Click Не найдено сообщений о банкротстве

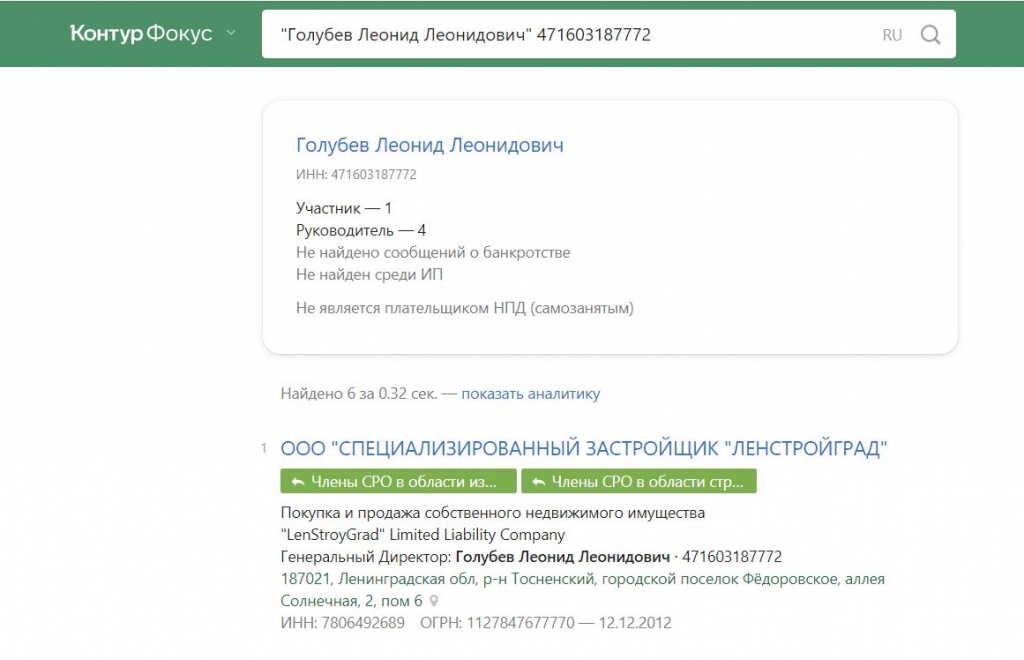click(x=433, y=253)
